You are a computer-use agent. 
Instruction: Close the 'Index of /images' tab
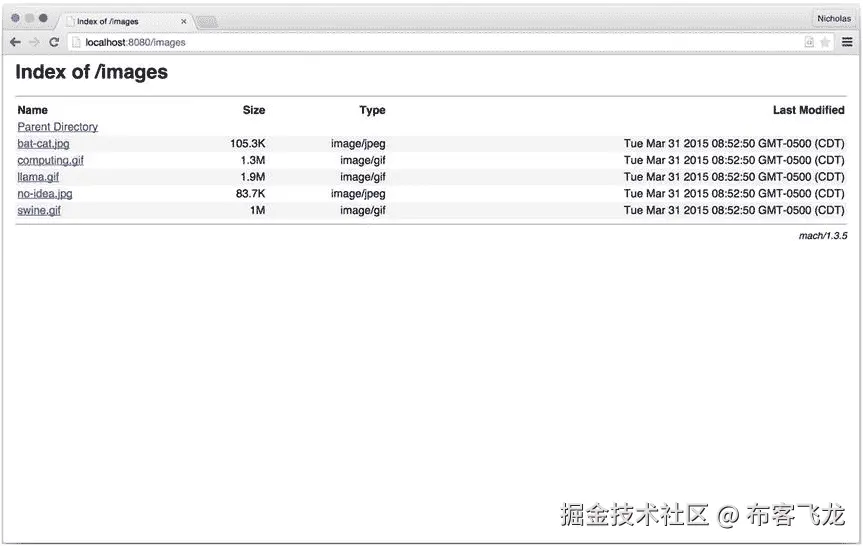tap(184, 21)
